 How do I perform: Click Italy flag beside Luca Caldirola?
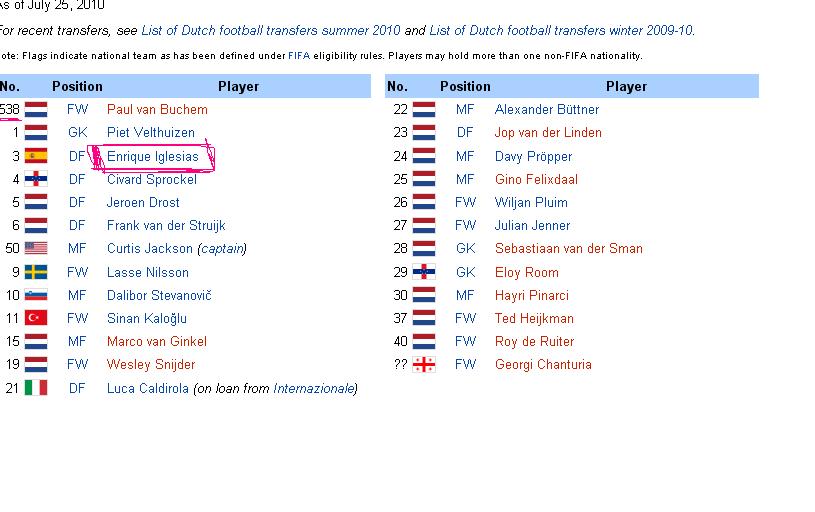pyautogui.click(x=36, y=388)
